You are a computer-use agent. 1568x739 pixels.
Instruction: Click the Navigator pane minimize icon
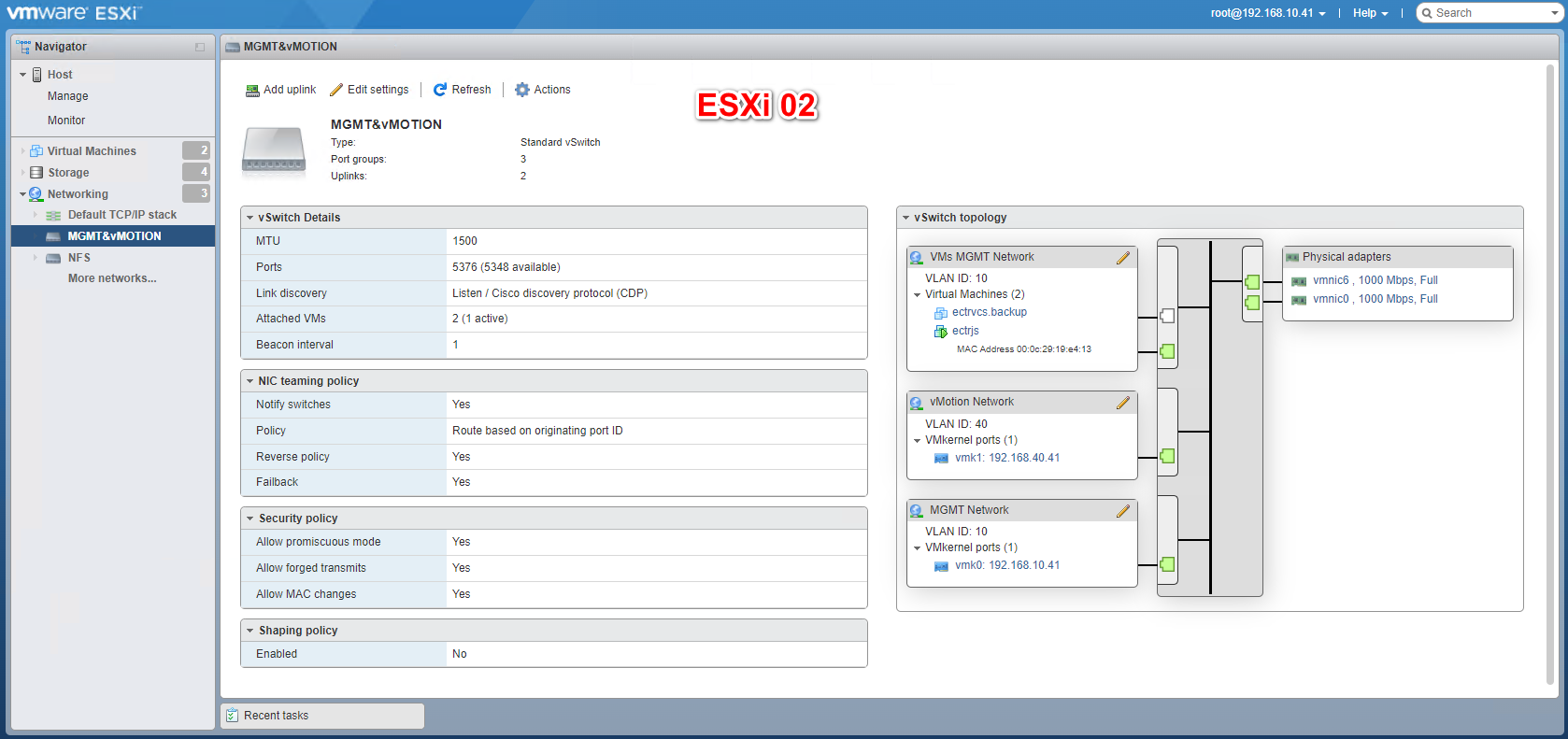click(x=200, y=47)
